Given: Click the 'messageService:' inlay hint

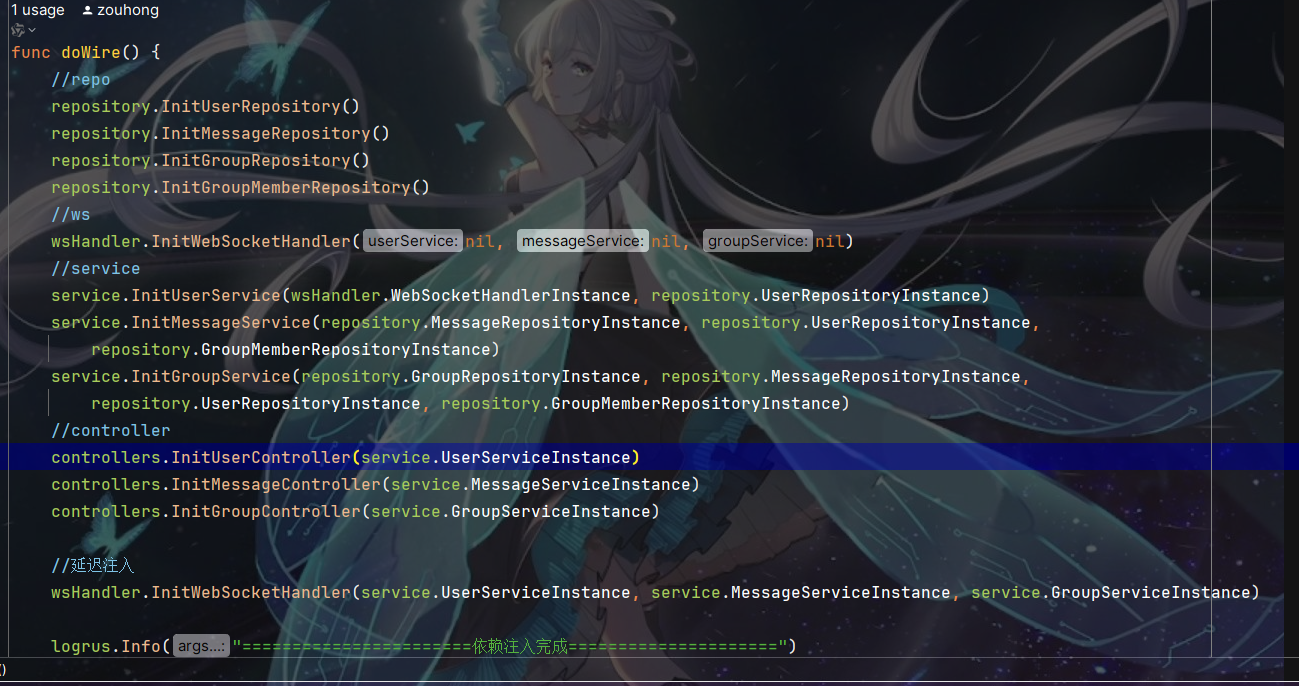Looking at the screenshot, I should [583, 241].
